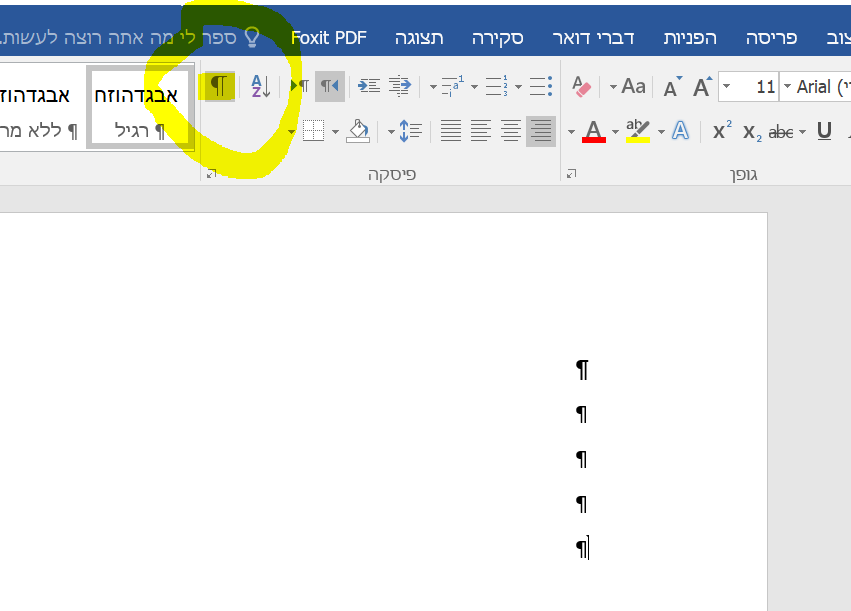Open the multilevel list dropdown arrow
The image size is (851, 611).
coord(433,87)
